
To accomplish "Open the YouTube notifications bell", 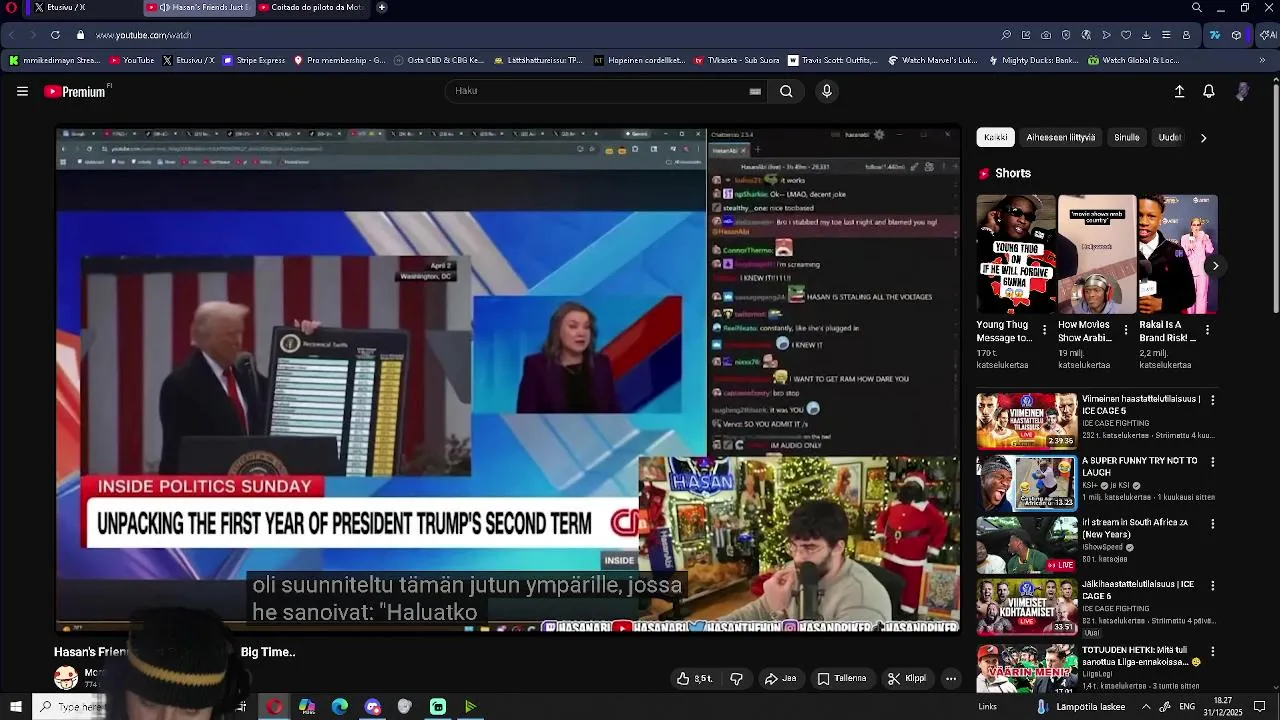I will (1209, 91).
